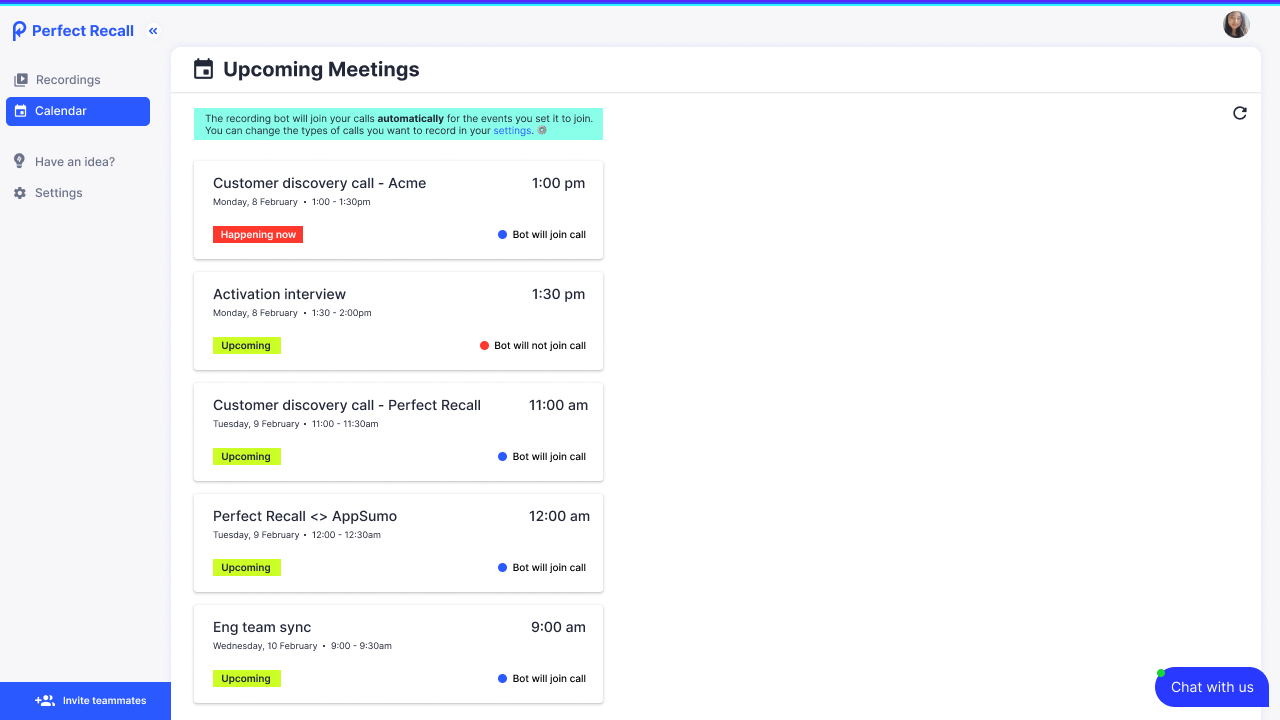Image resolution: width=1280 pixels, height=720 pixels.
Task: Click the gear icon in the banner
Action: click(542, 131)
